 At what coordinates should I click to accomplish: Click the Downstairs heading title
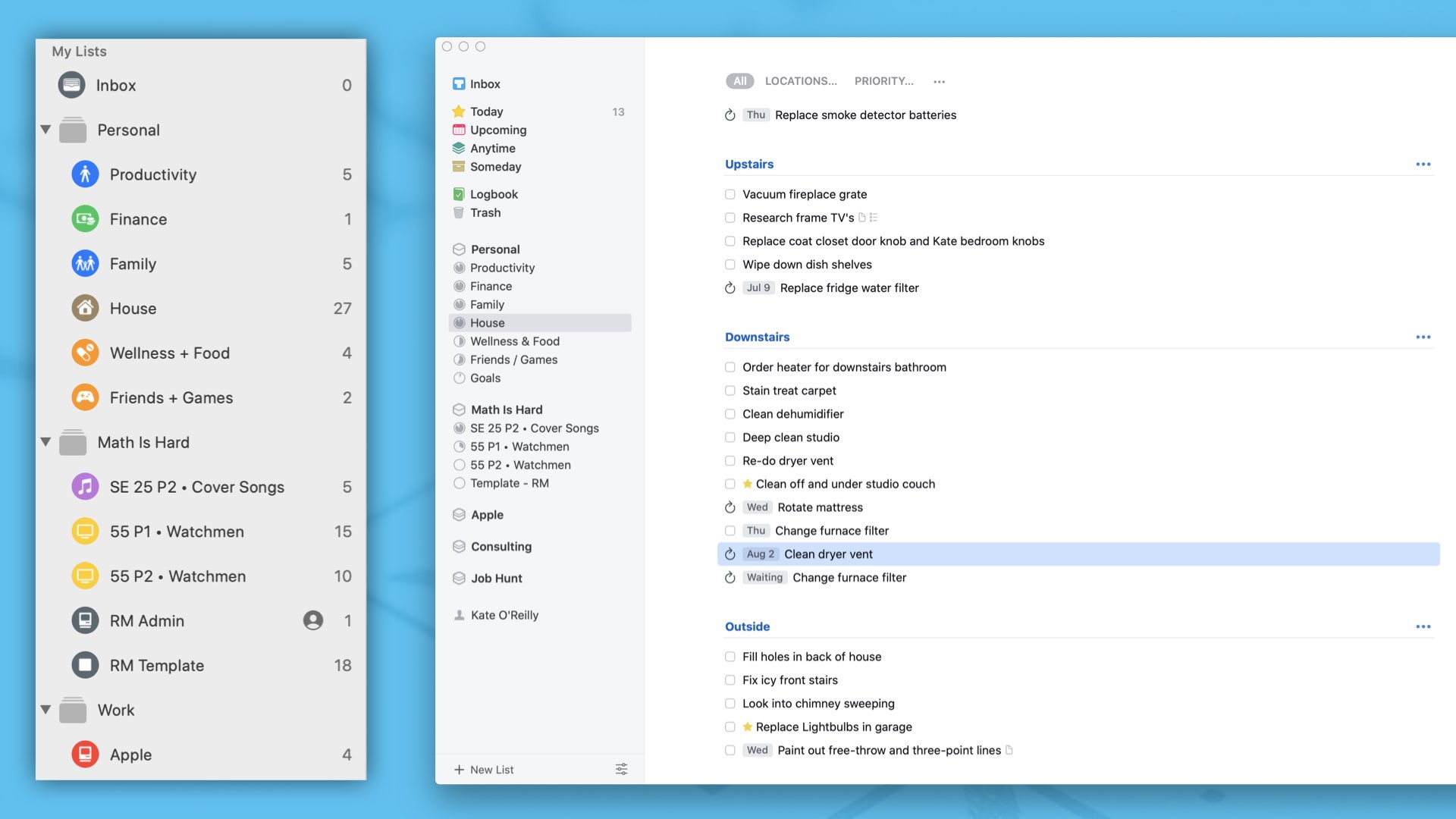click(757, 337)
